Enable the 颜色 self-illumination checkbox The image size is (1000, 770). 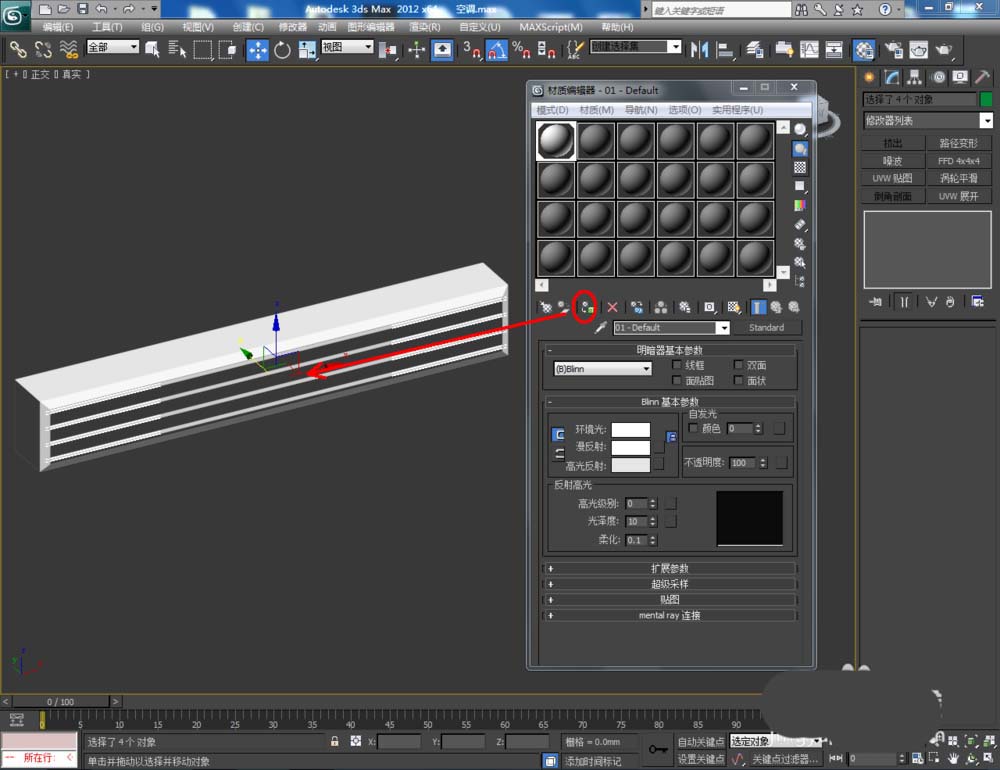click(693, 428)
